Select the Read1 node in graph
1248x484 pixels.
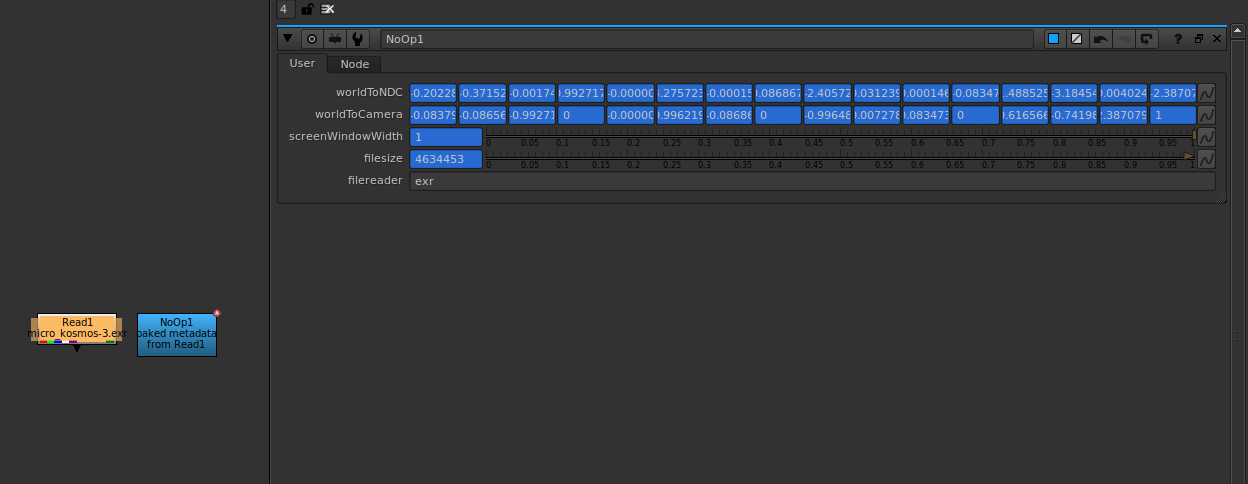coord(77,327)
